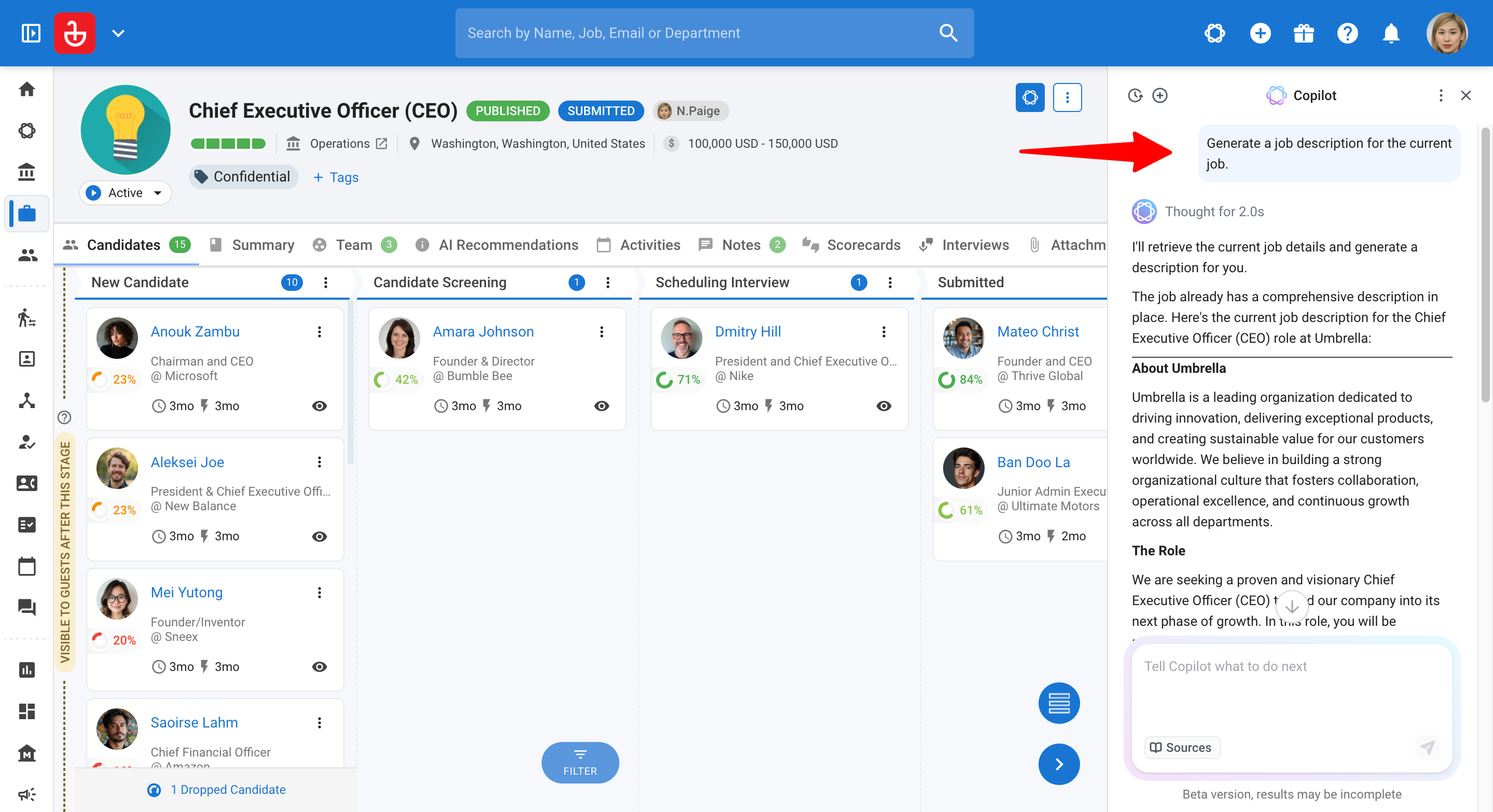
Task: Switch to the Activities tab
Action: (639, 245)
